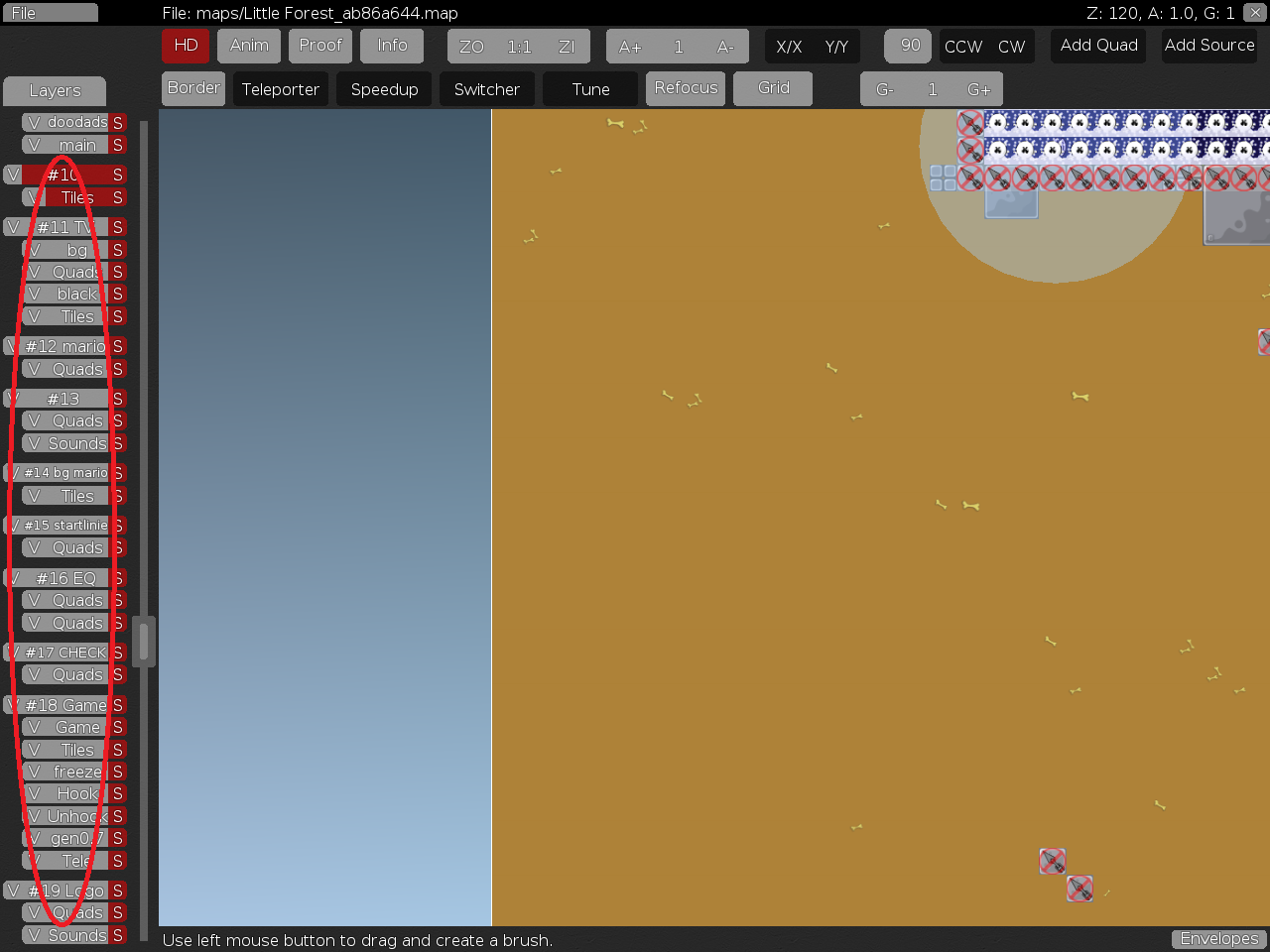Screen dimensions: 1270x952
Task: Rotate brush counter-clockwise with CCW
Action: click(962, 47)
